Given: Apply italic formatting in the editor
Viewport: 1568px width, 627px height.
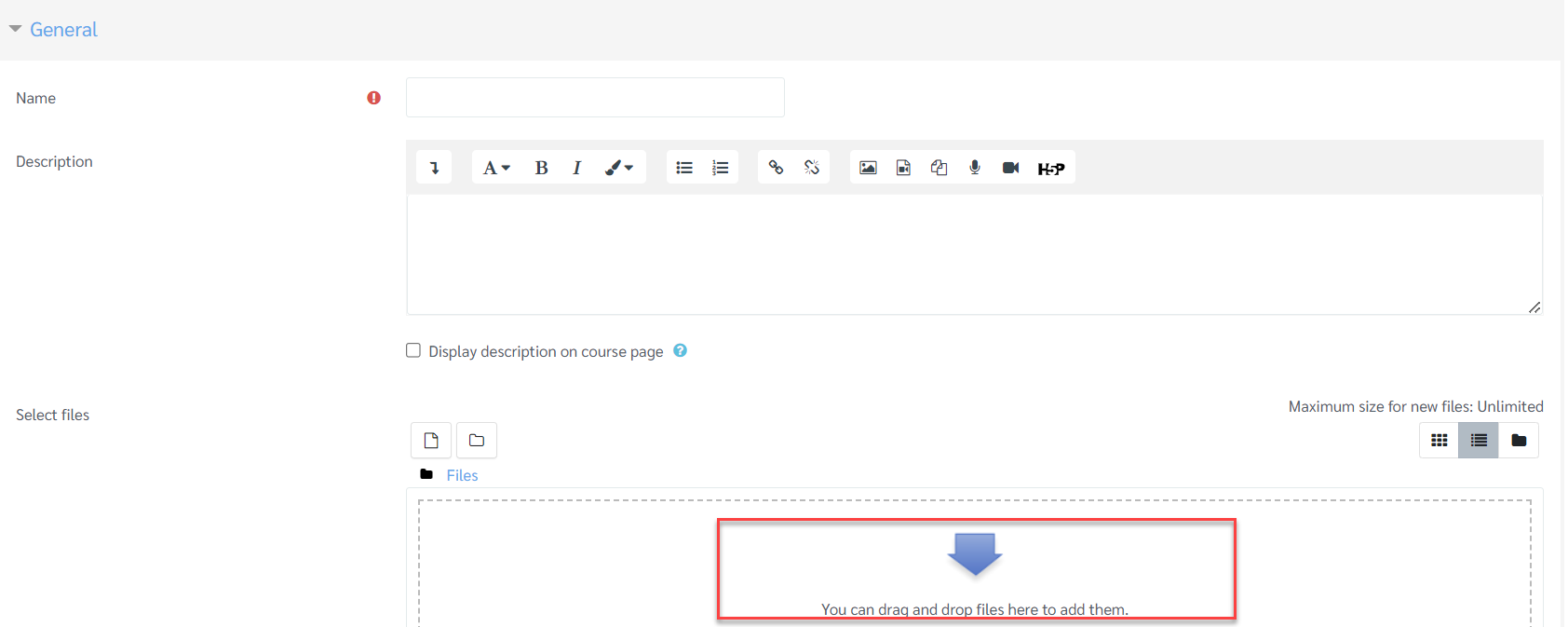Looking at the screenshot, I should tap(576, 168).
